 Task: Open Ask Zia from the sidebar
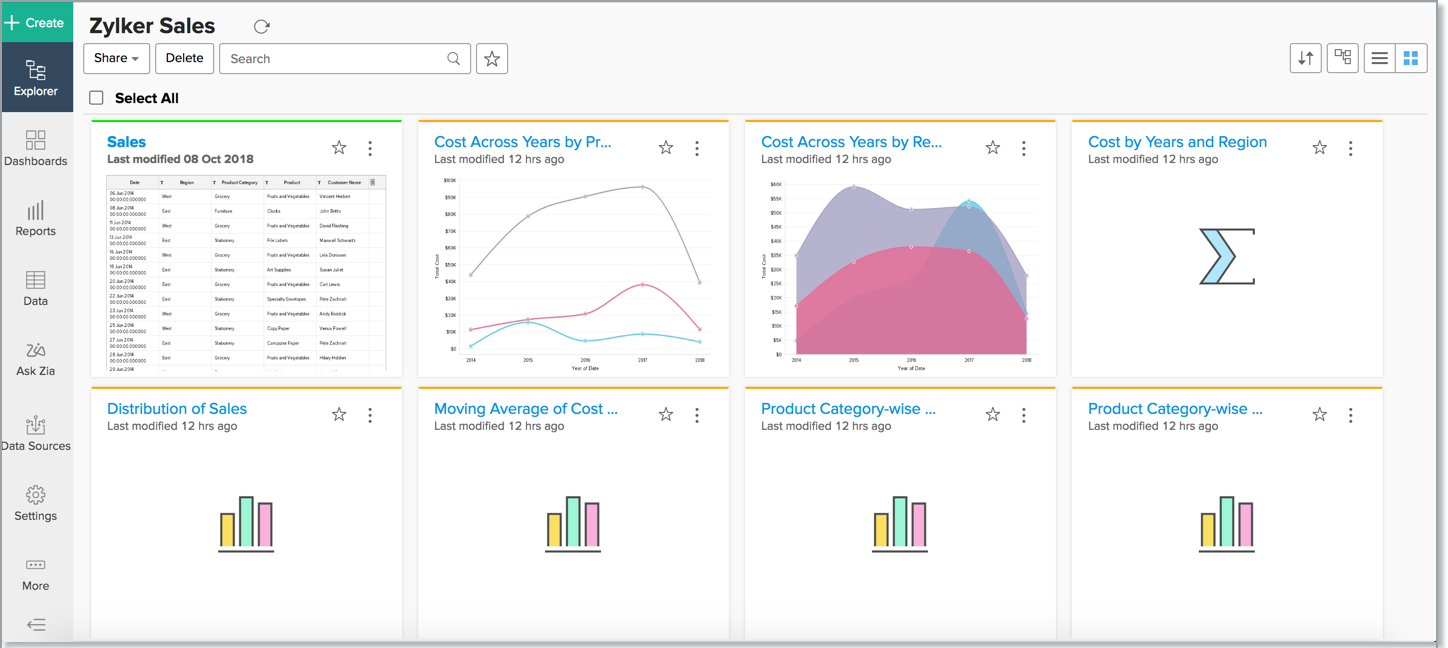(x=36, y=359)
